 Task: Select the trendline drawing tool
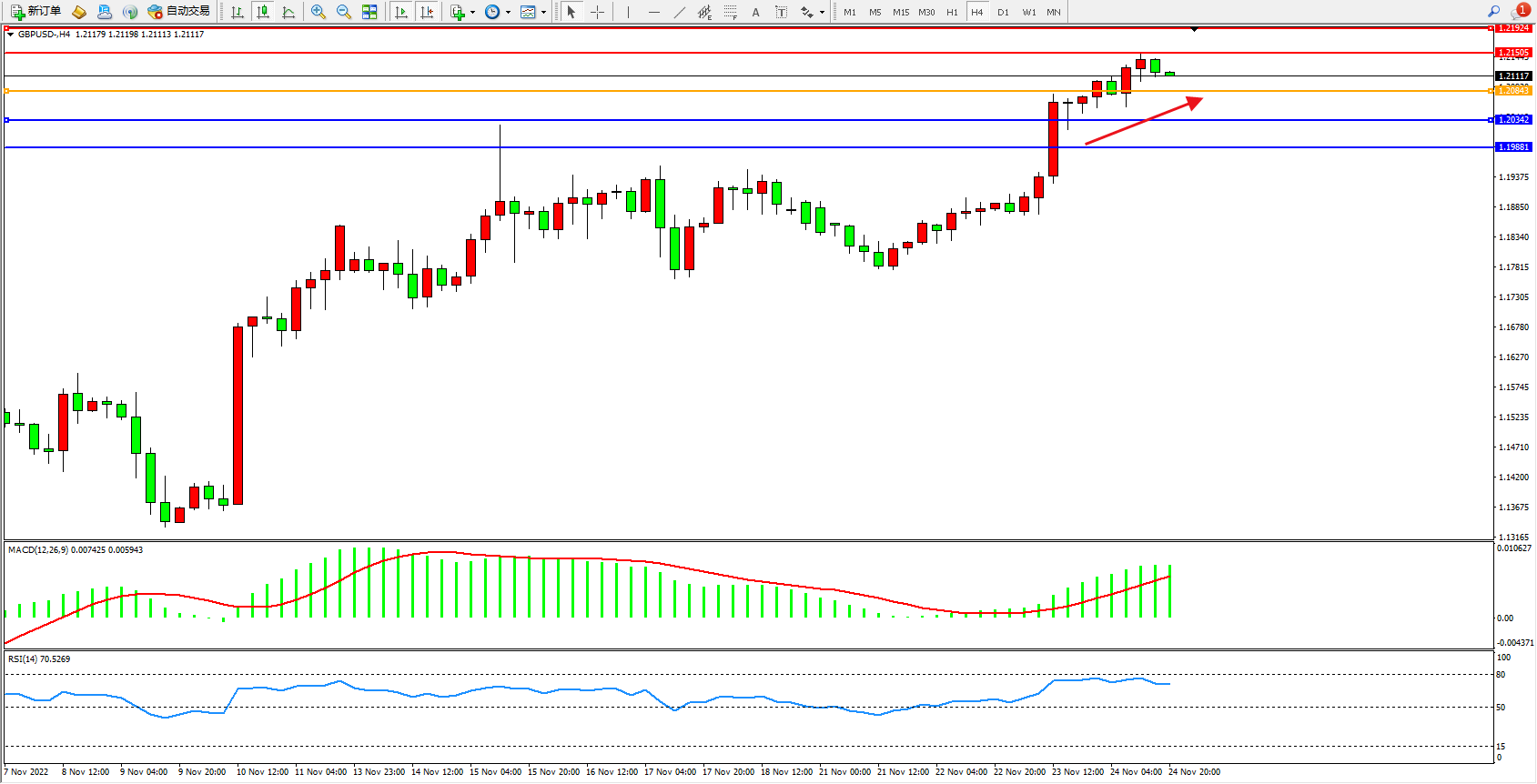click(x=680, y=12)
